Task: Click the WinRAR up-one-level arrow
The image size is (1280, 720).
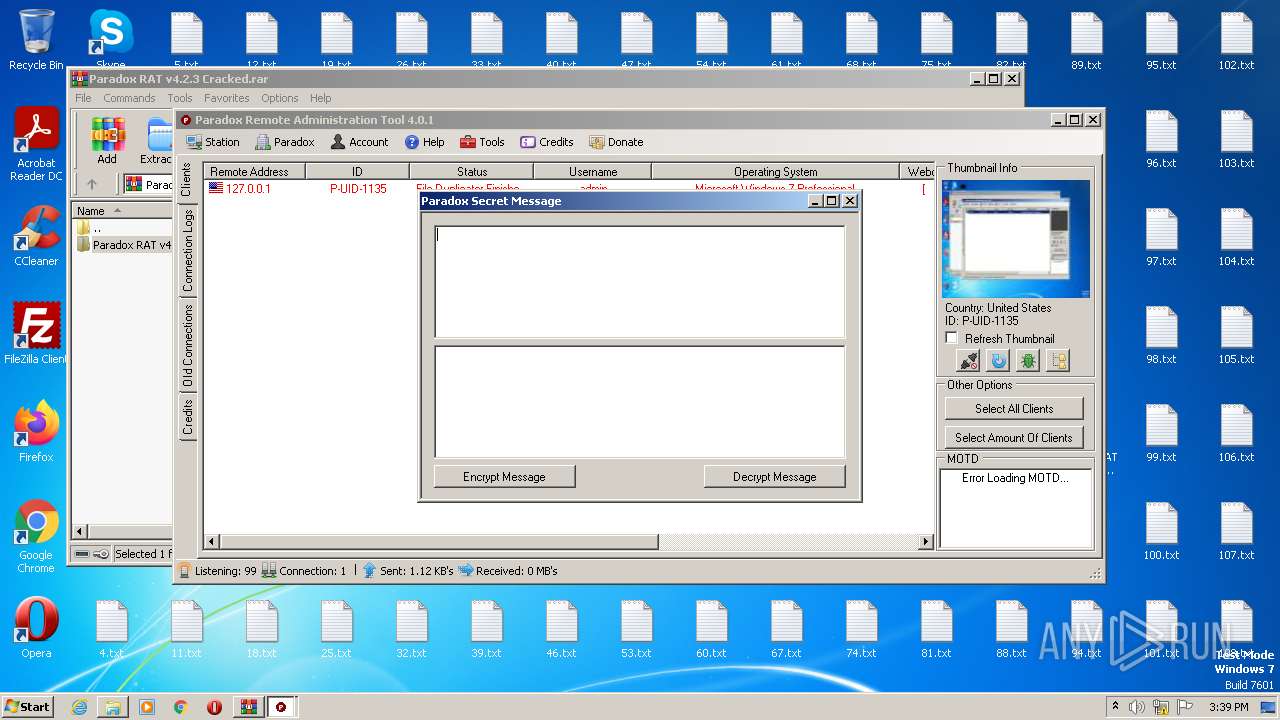Action: pyautogui.click(x=92, y=184)
